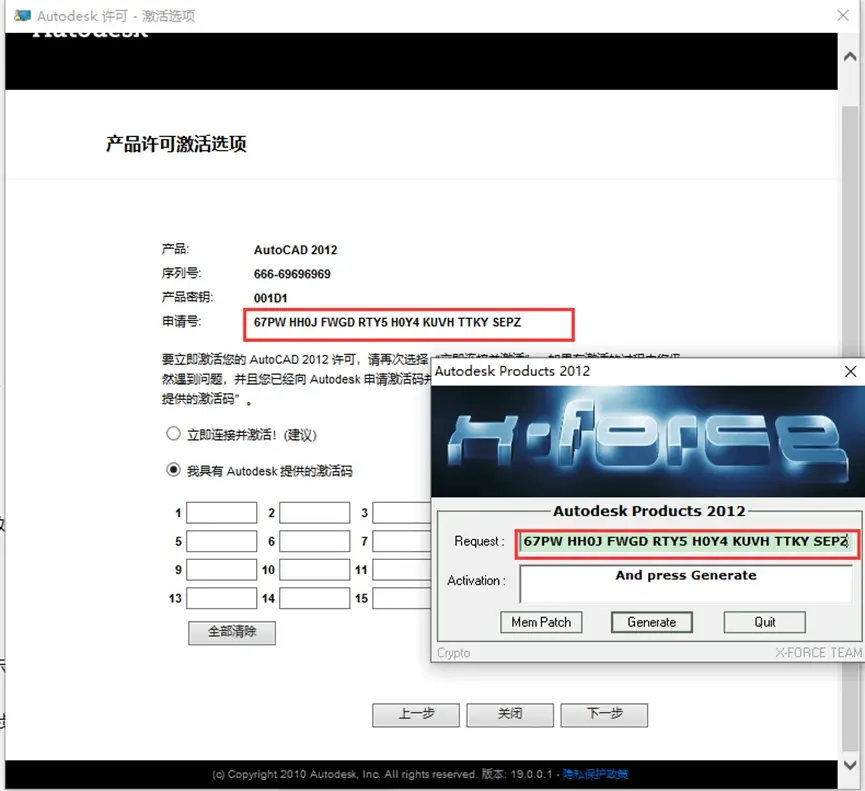Click activation code field 2
The width and height of the screenshot is (865, 791).
coord(314,512)
